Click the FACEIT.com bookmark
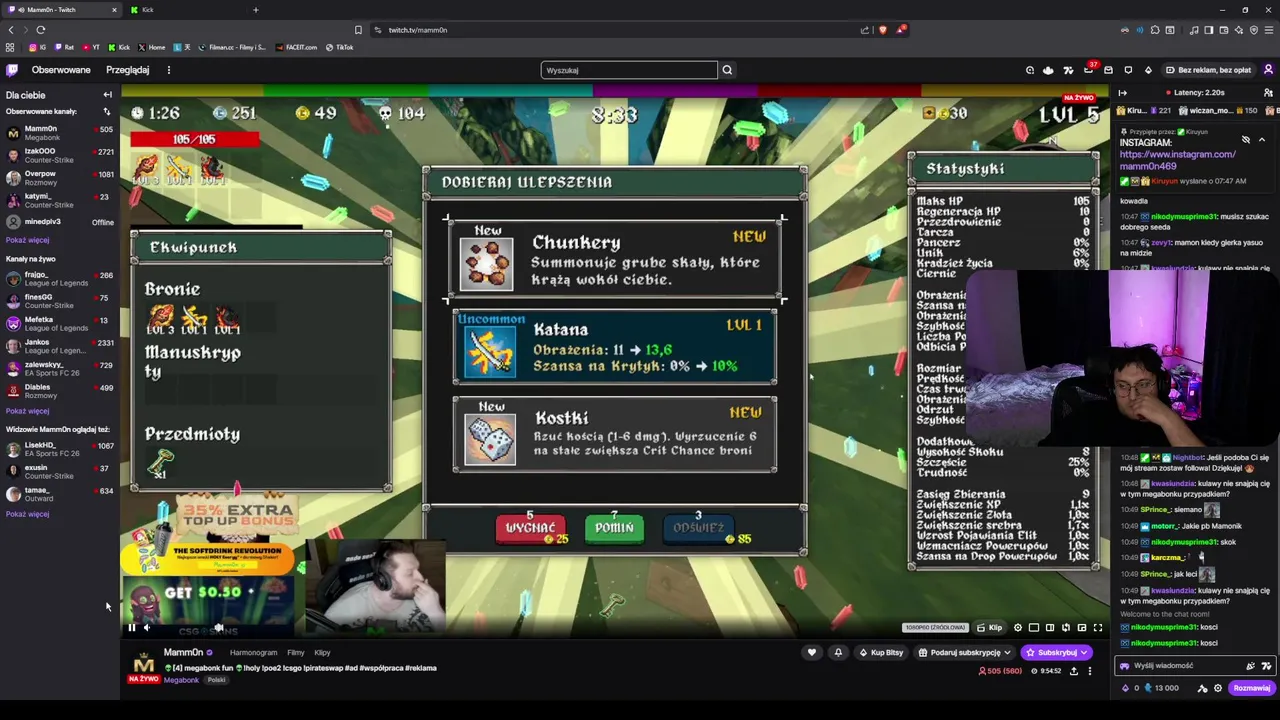The image size is (1280, 720). [296, 47]
